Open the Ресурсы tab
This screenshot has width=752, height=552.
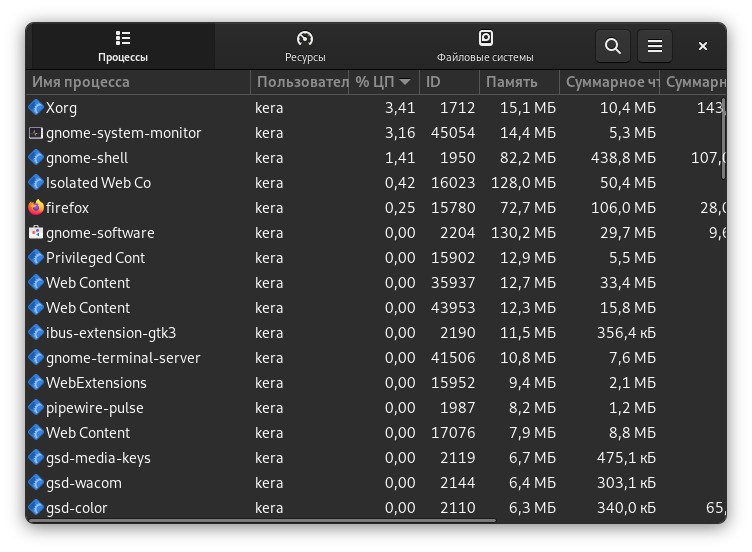point(305,46)
